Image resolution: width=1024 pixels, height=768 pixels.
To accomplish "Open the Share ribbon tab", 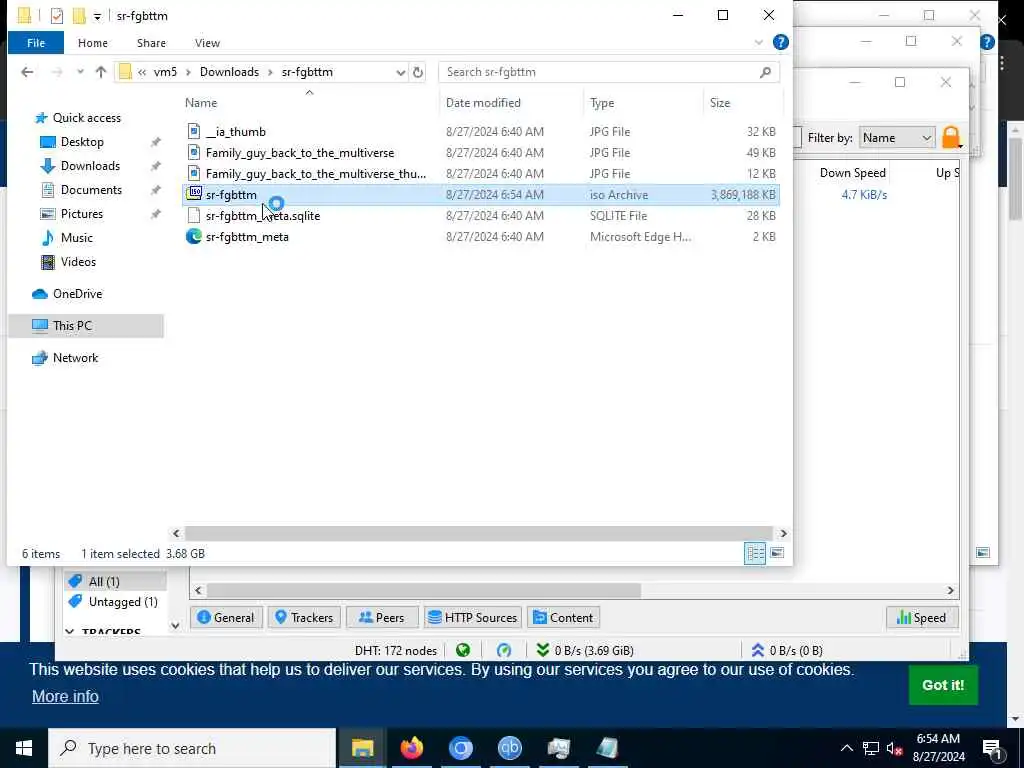I will click(151, 43).
